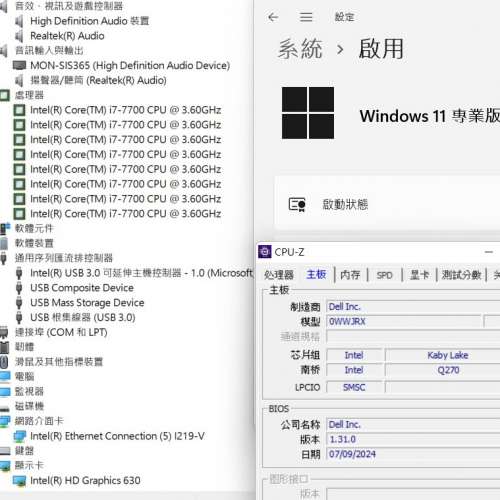Click the BIOS 公司名称 Dell Inc. field

tap(413, 425)
